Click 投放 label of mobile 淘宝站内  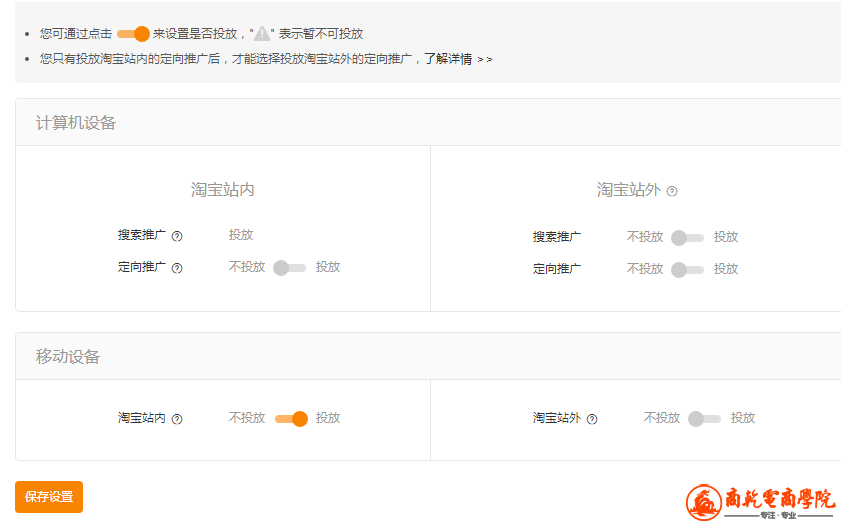pos(328,417)
